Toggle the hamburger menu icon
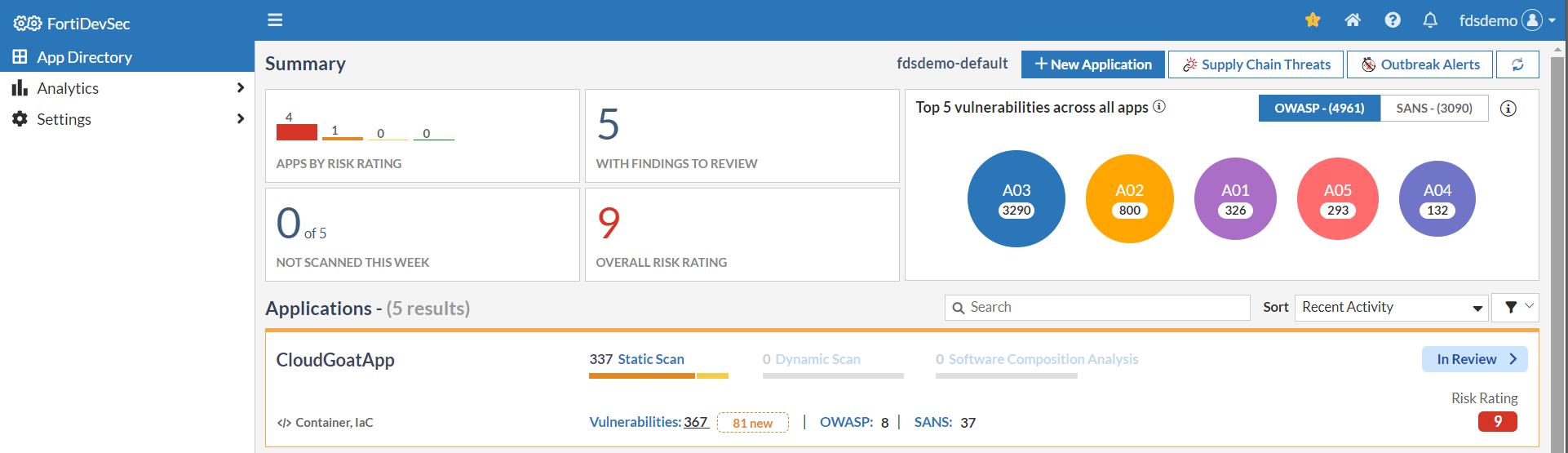This screenshot has width=1568, height=453. coord(275,20)
